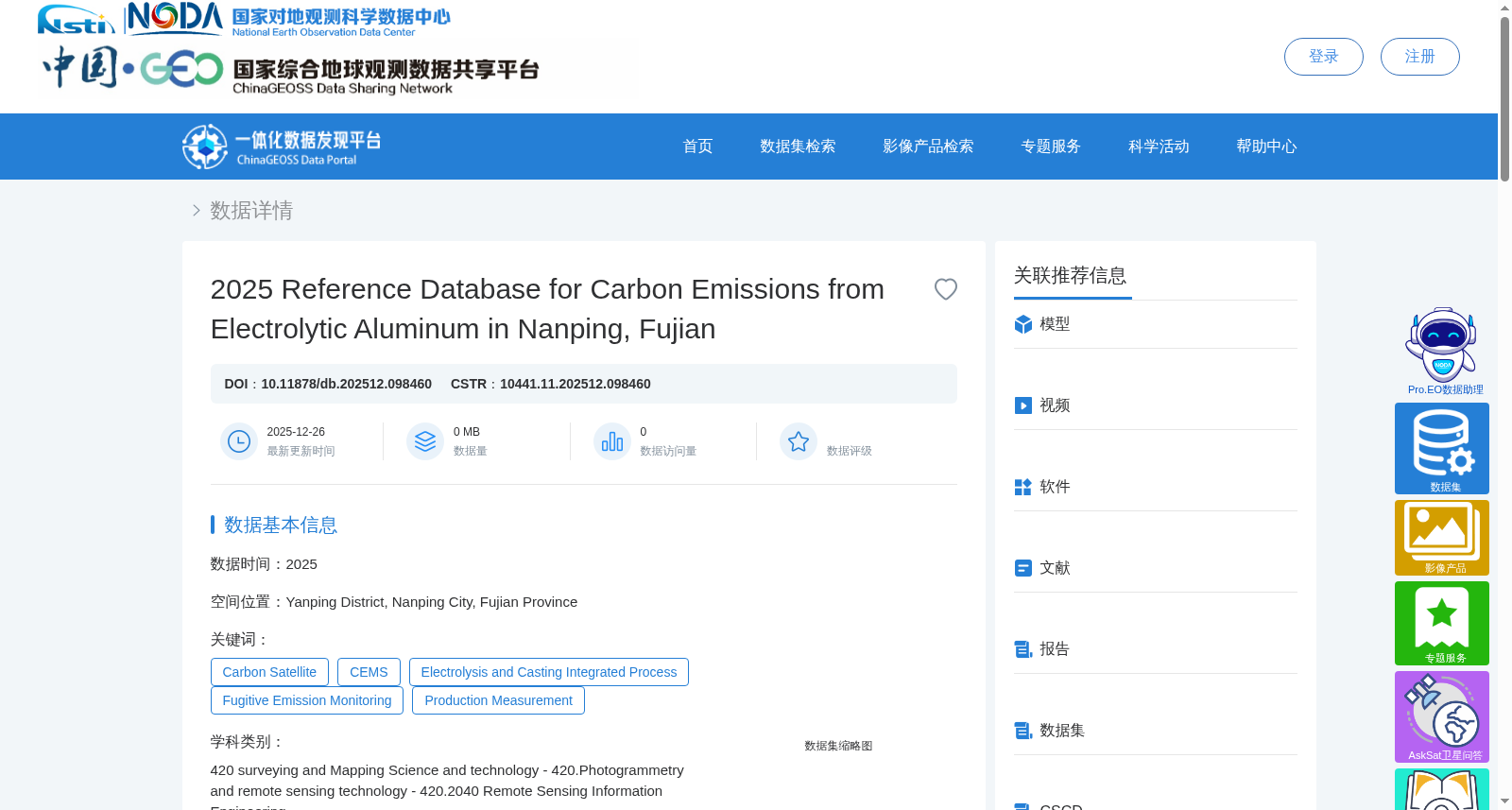Click the star data rating icon
This screenshot has width=1512, height=810.
(799, 441)
